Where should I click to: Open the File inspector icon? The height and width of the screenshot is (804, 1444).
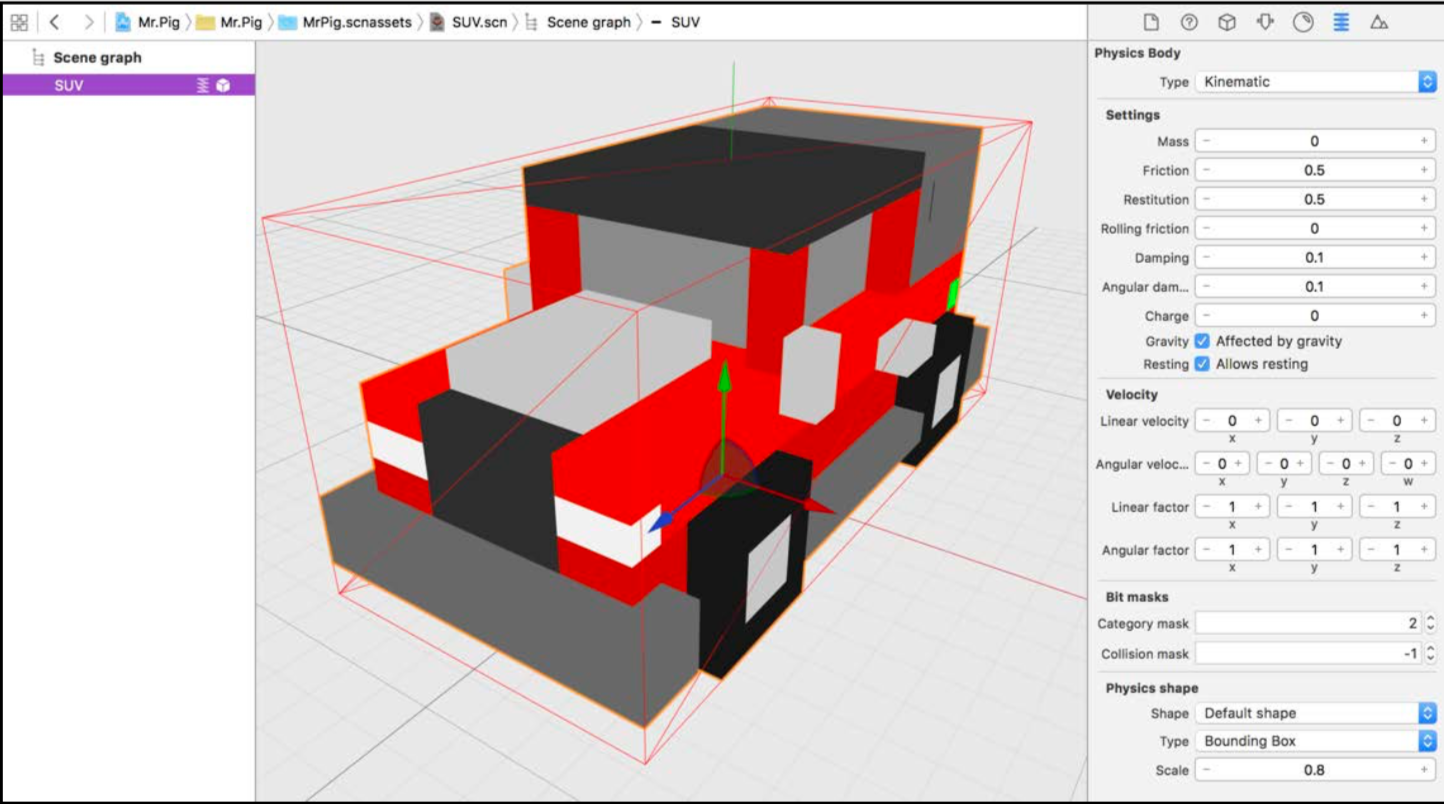[1151, 22]
